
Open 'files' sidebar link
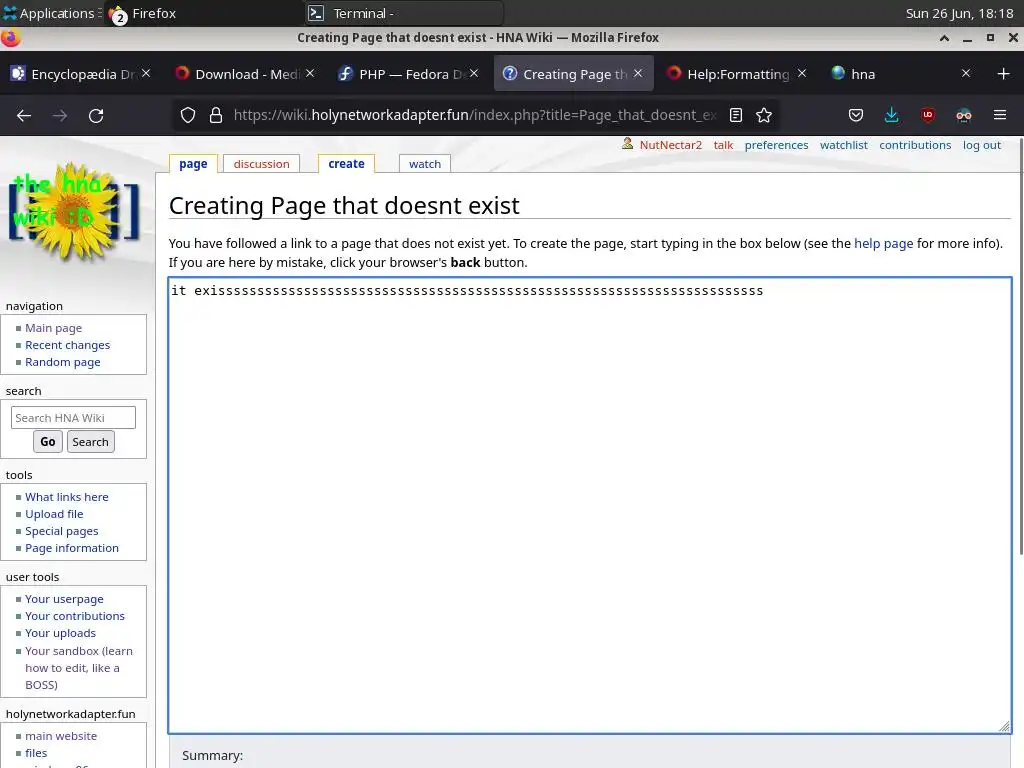tap(36, 753)
